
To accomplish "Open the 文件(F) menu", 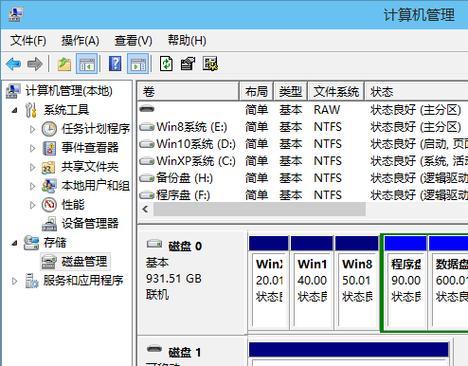I will pos(28,41).
